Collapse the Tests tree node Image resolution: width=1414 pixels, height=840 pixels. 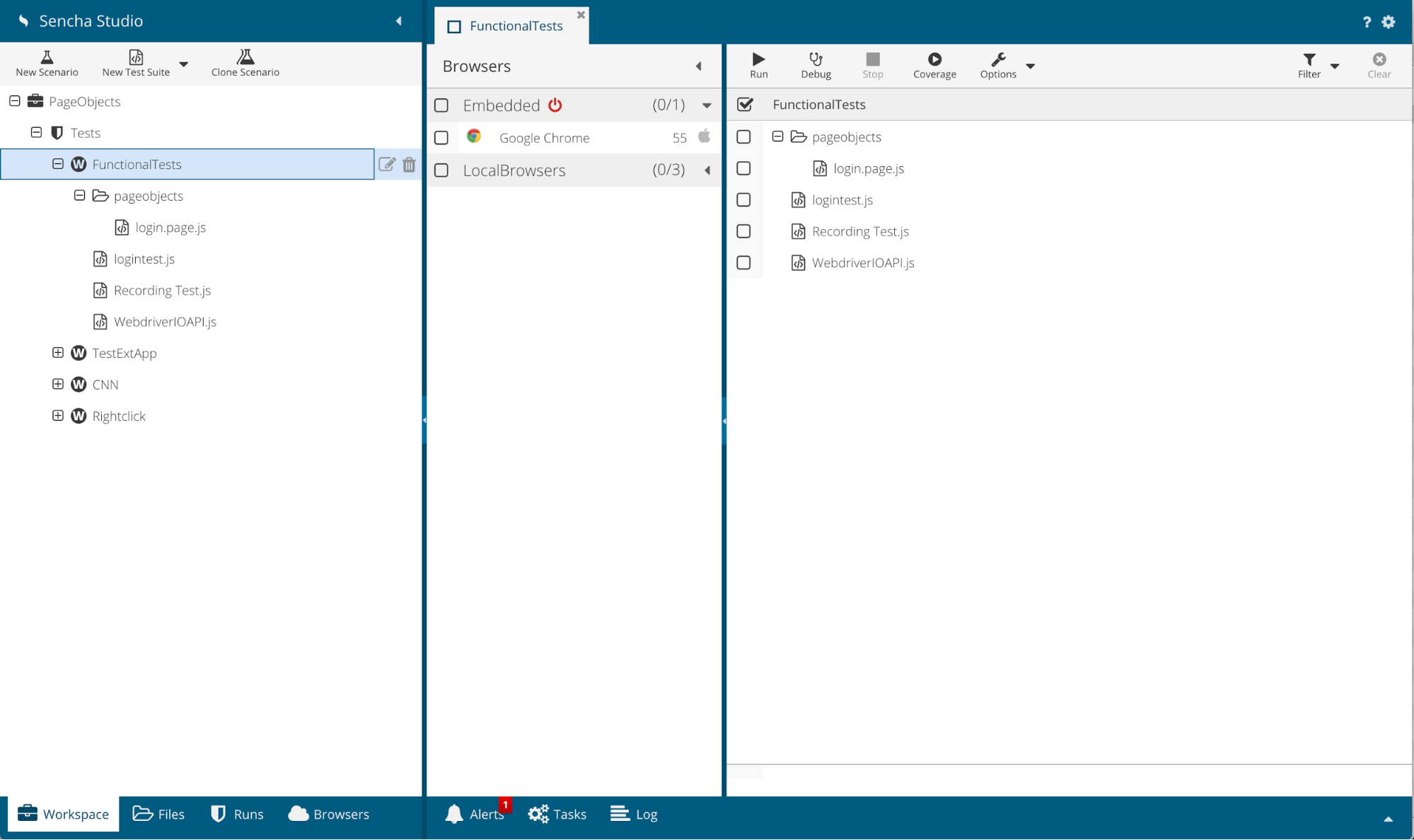pyautogui.click(x=36, y=132)
